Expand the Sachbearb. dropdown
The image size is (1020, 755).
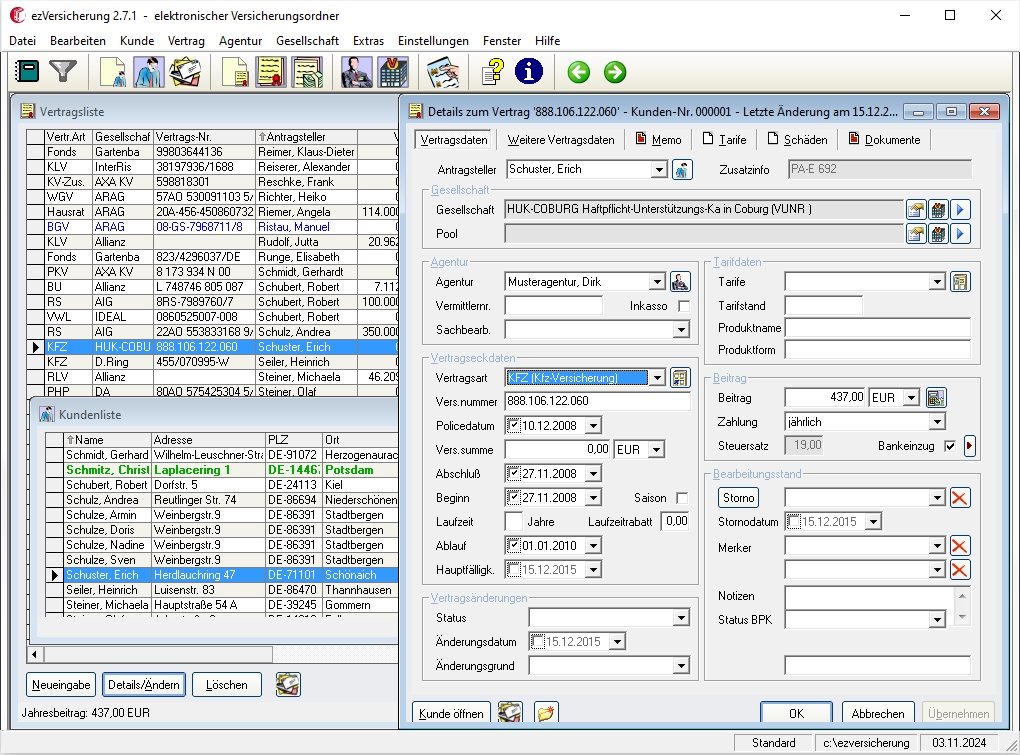point(681,330)
